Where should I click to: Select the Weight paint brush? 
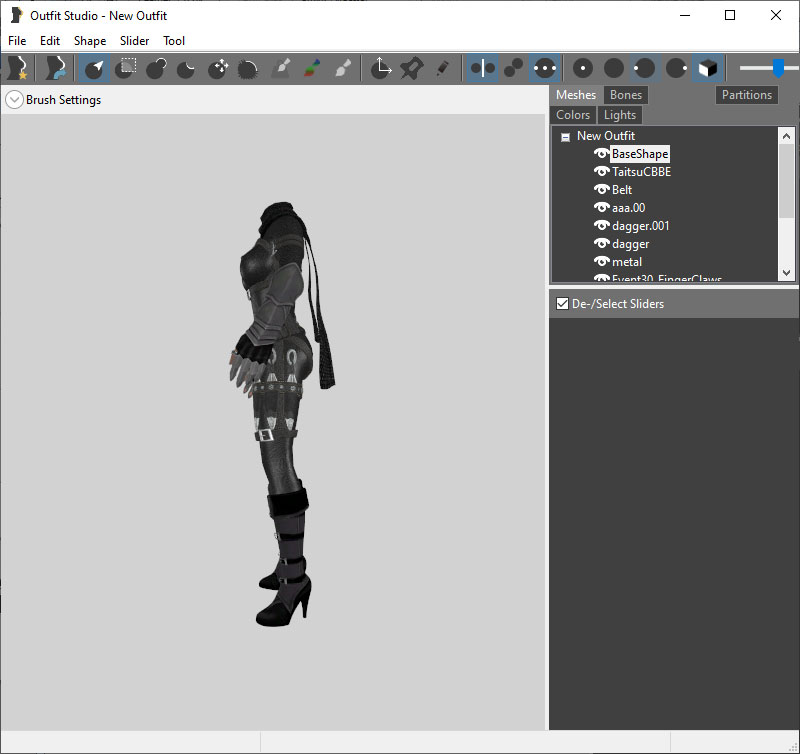click(x=281, y=68)
